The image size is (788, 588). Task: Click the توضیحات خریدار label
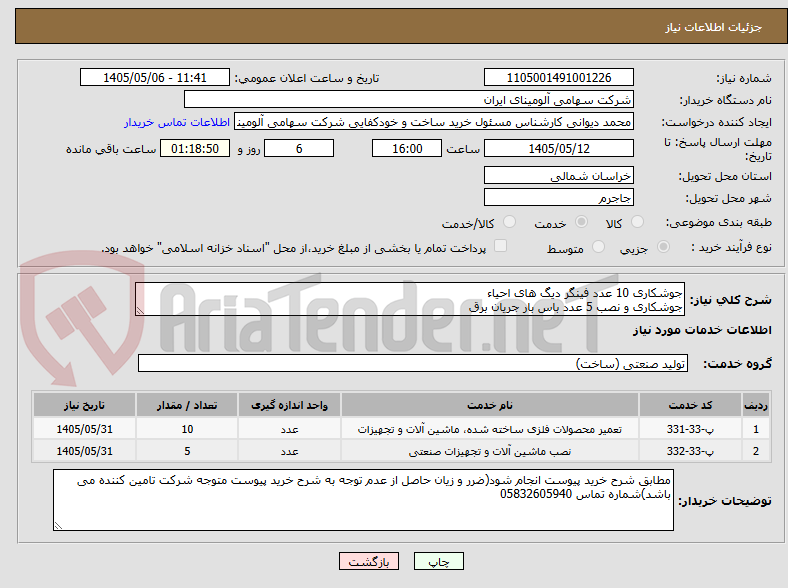click(725, 501)
